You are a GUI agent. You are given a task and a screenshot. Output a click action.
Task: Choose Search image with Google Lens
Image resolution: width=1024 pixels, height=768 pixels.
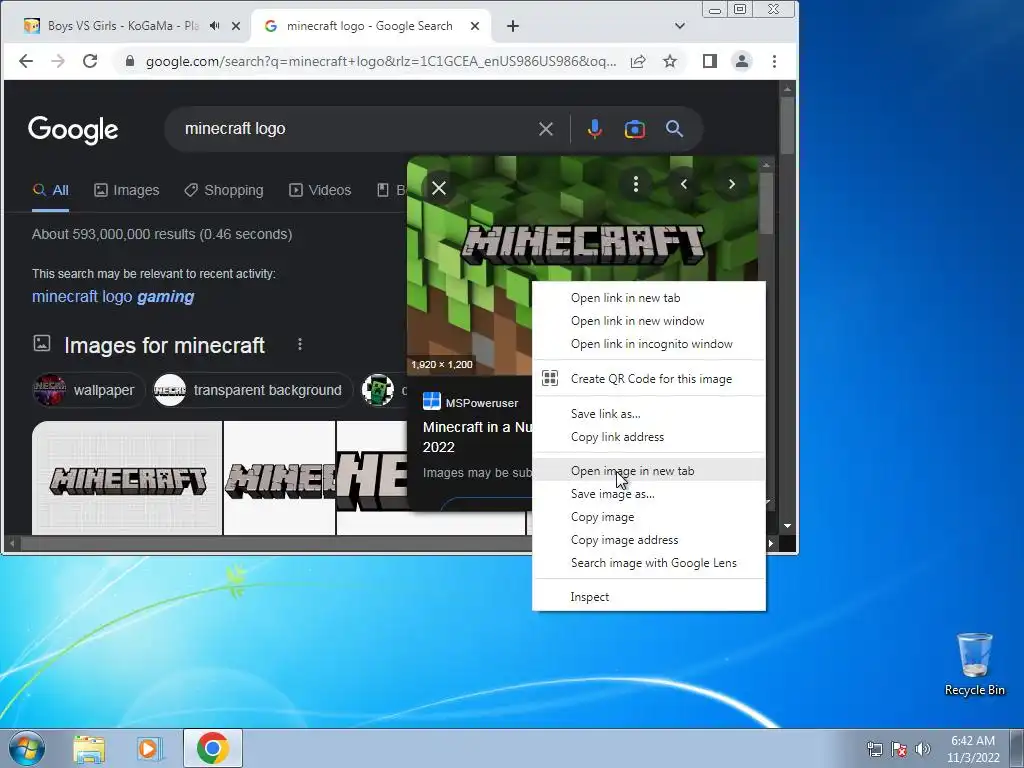(648, 562)
